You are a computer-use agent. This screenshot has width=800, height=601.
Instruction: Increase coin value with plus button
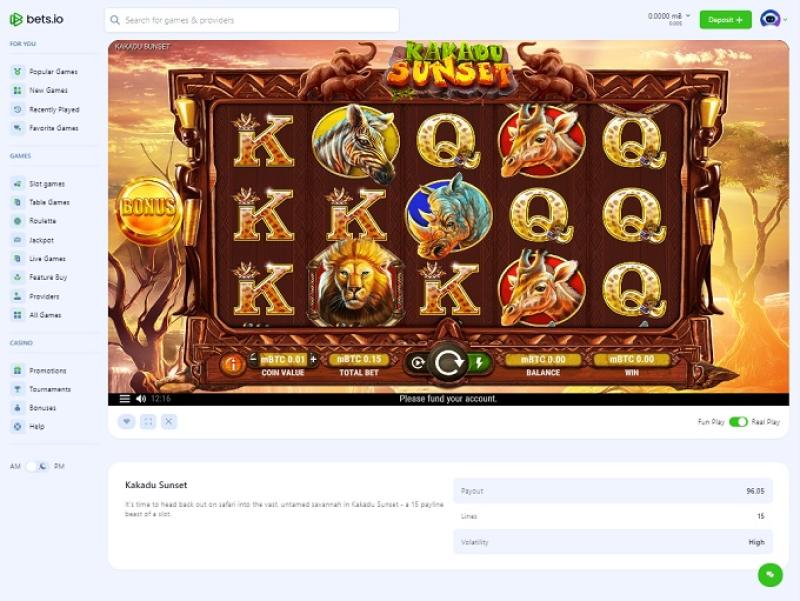point(313,359)
